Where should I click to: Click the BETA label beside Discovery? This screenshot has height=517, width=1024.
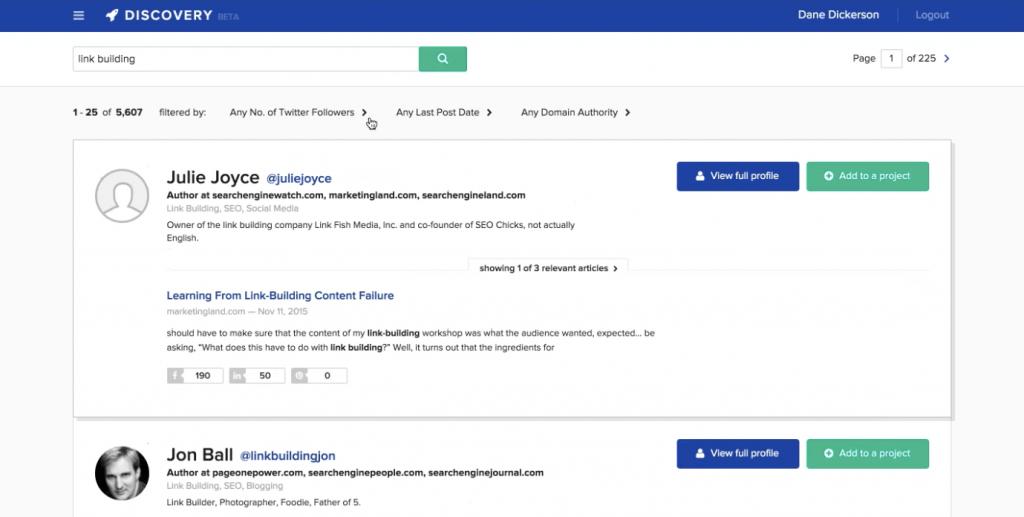point(229,17)
